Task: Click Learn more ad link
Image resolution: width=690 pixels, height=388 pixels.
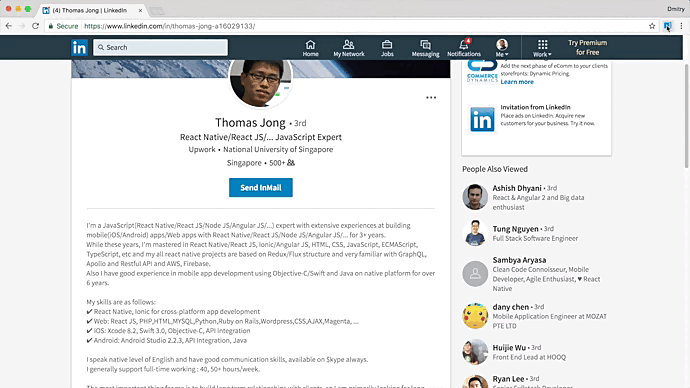Action: (x=517, y=82)
